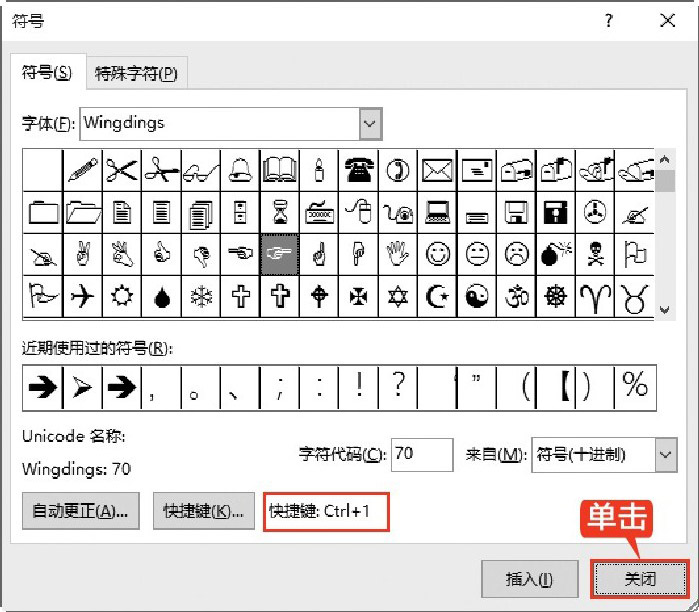Select the skull and crossbones symbol

click(x=596, y=255)
